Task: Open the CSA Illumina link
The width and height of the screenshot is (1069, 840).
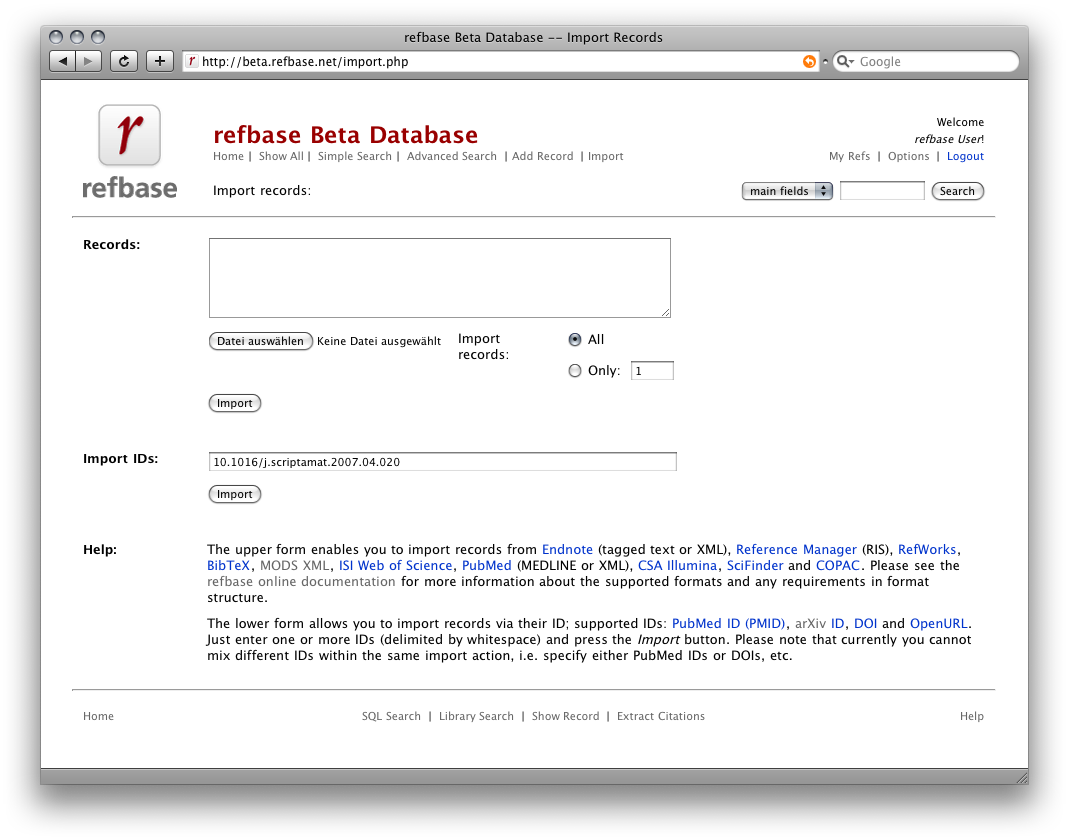Action: pyautogui.click(x=677, y=565)
